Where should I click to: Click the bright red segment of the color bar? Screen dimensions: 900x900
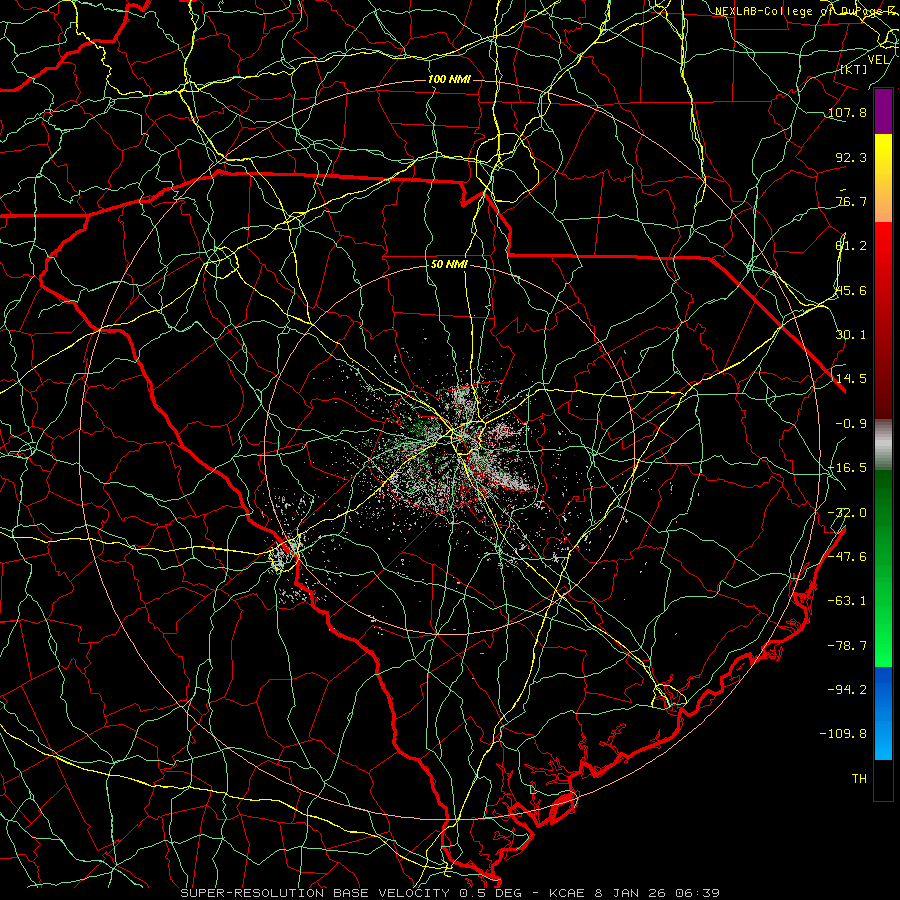click(883, 320)
